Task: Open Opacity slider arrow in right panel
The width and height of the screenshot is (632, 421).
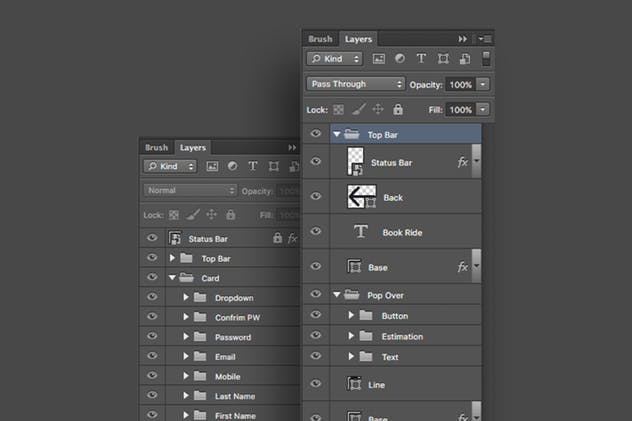Action: [484, 84]
